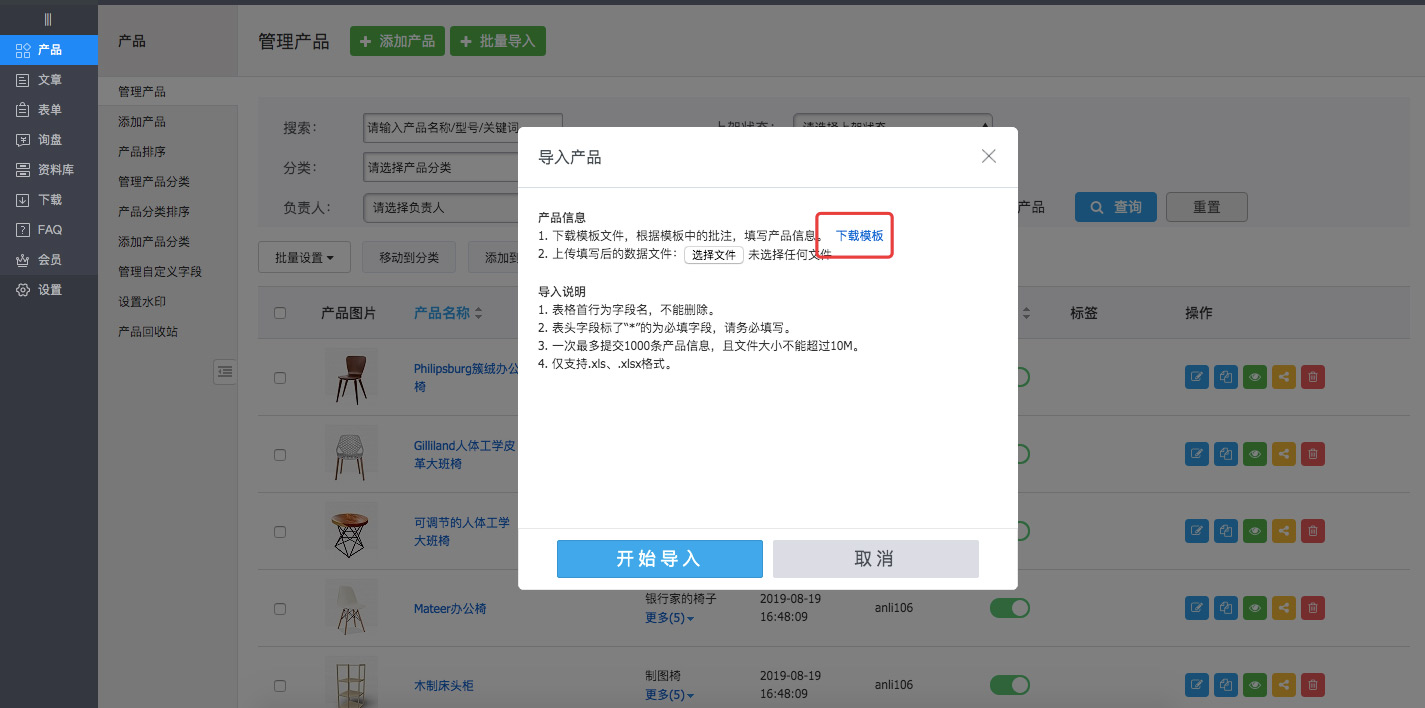Click the edit icon for Philipsburg chair row
This screenshot has height=708, width=1425.
[1196, 377]
